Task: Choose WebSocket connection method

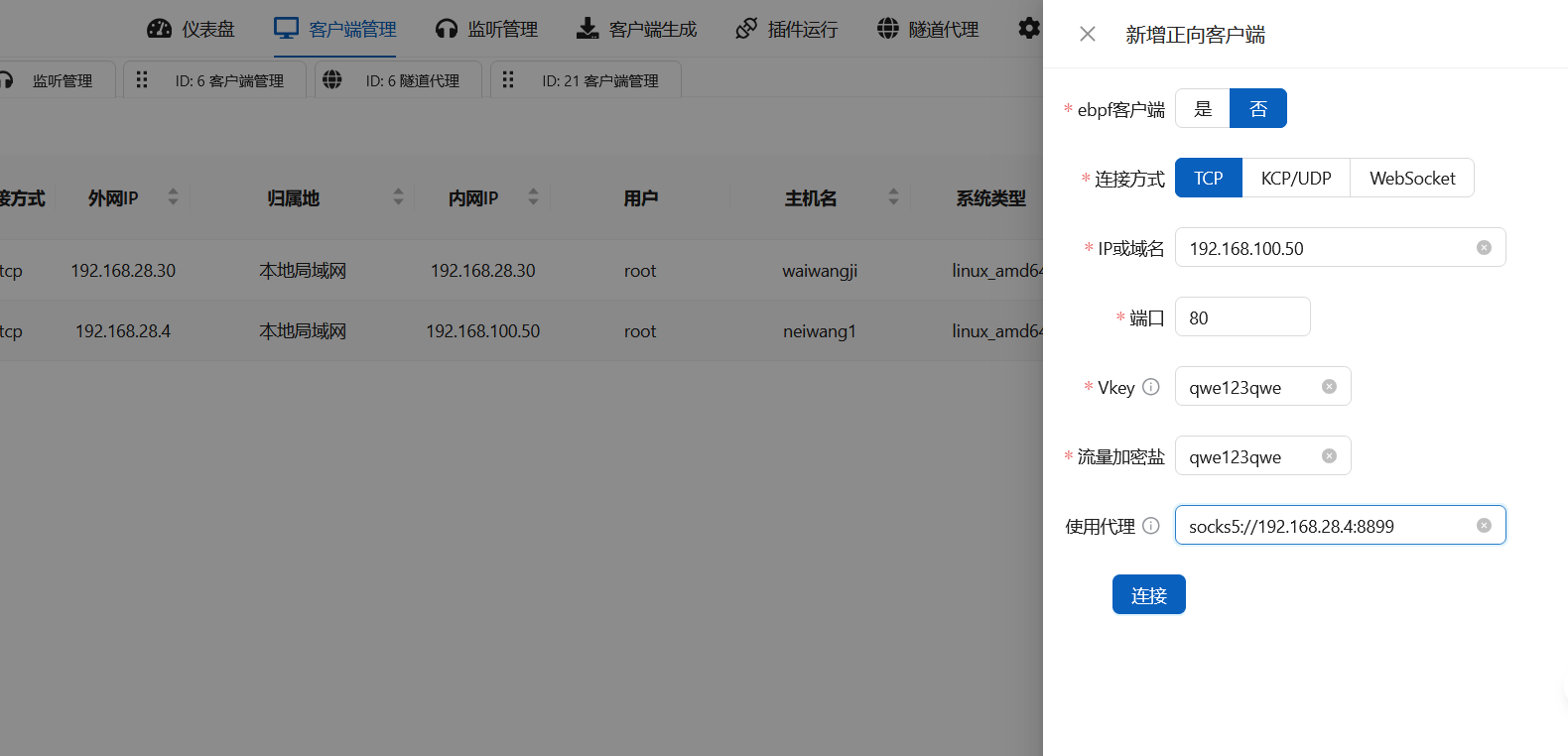Action: 1411,179
